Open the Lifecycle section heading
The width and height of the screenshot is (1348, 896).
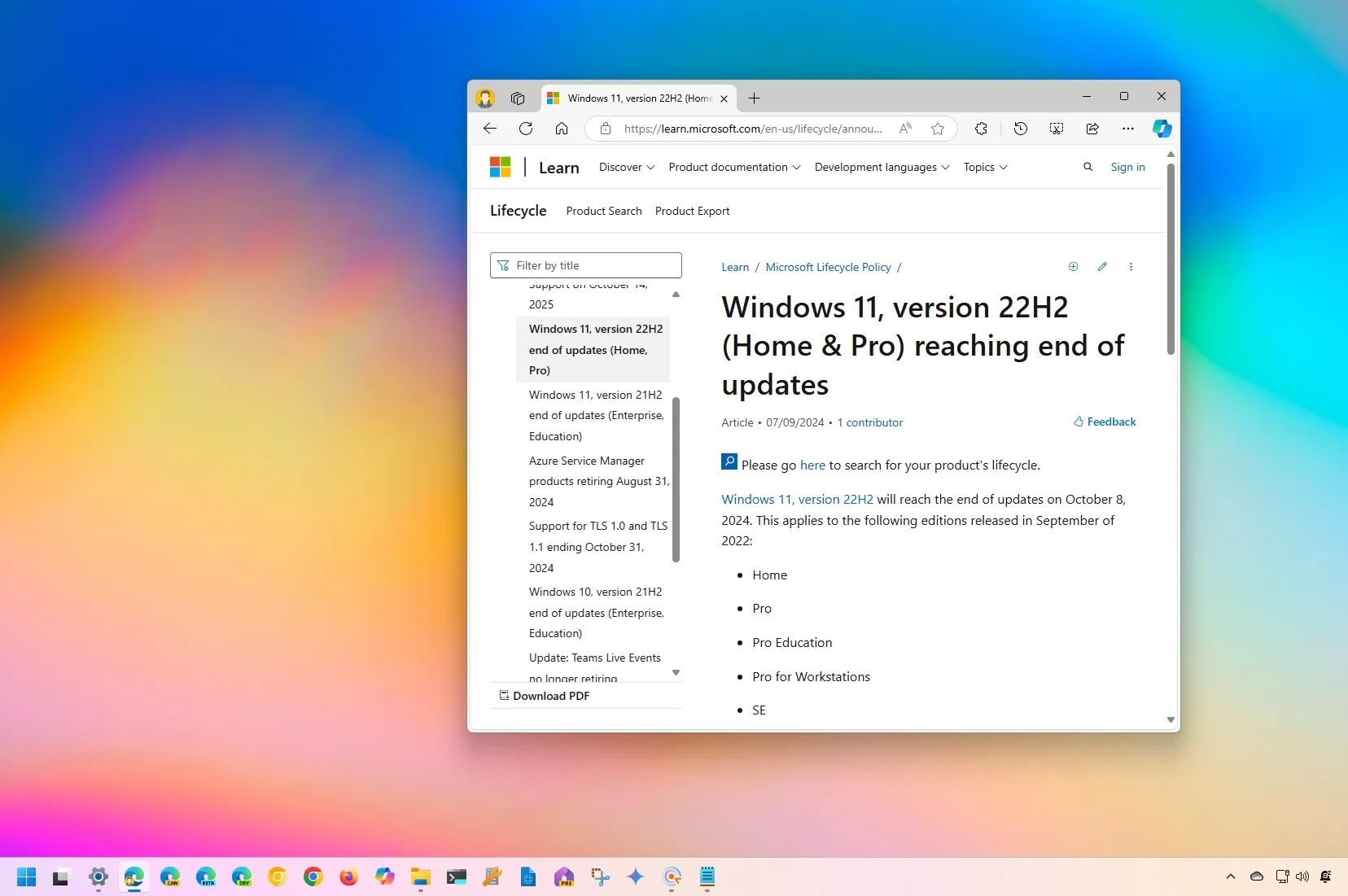(x=519, y=211)
